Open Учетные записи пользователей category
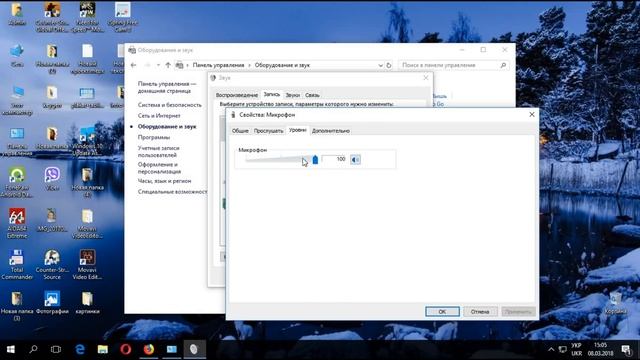The image size is (640, 360). [x=158, y=151]
